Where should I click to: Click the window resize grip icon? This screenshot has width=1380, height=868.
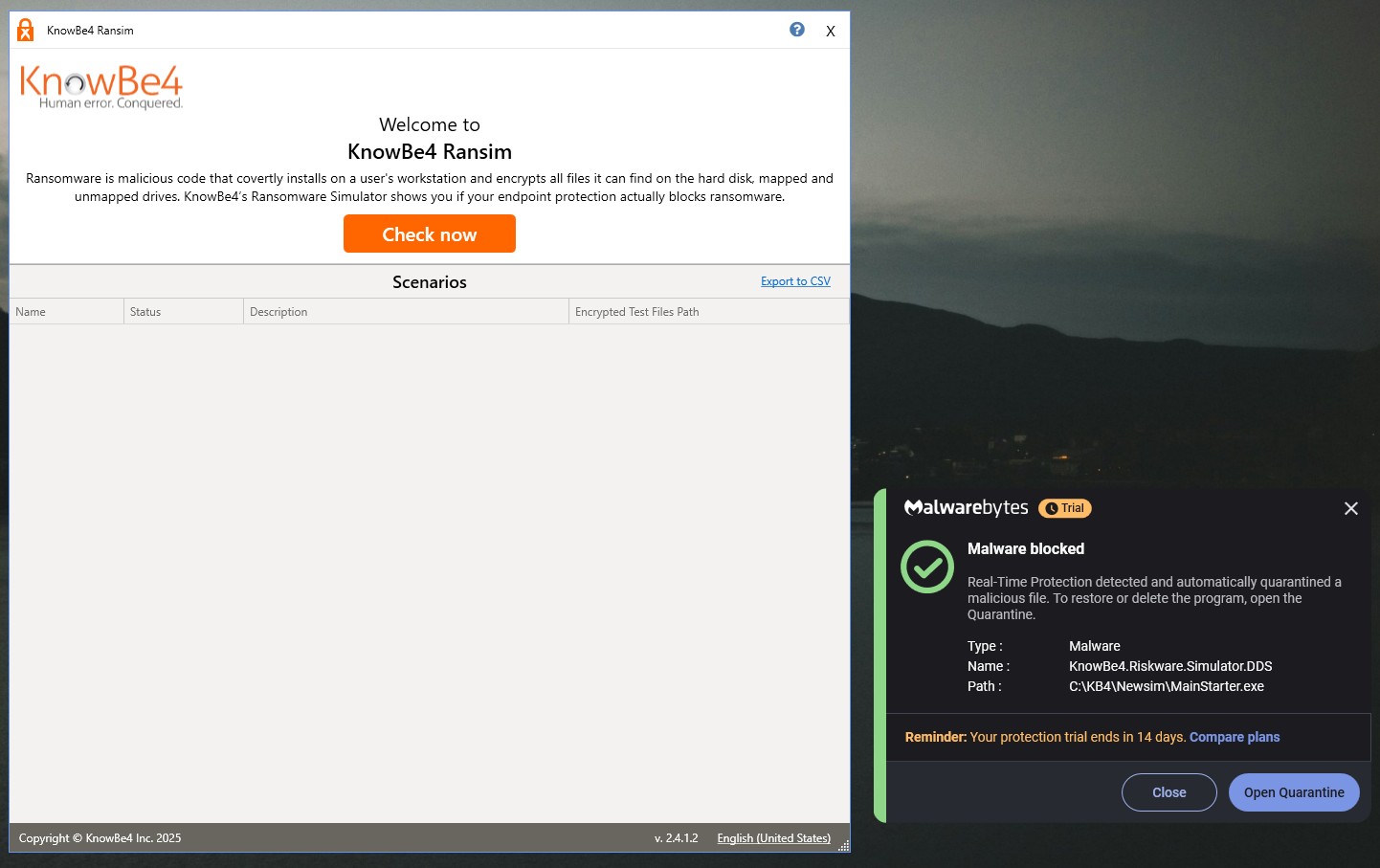(x=843, y=846)
